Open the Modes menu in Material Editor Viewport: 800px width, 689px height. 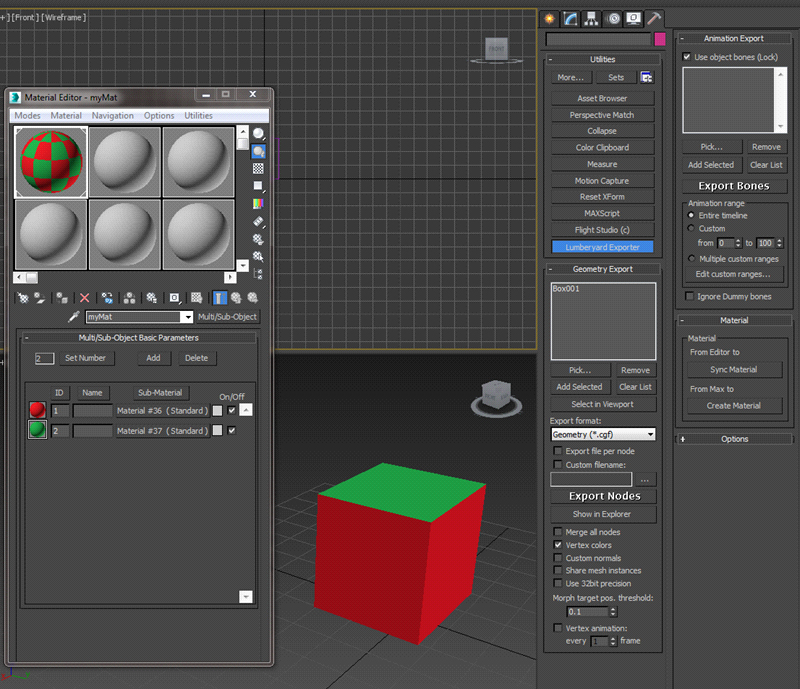tap(28, 116)
